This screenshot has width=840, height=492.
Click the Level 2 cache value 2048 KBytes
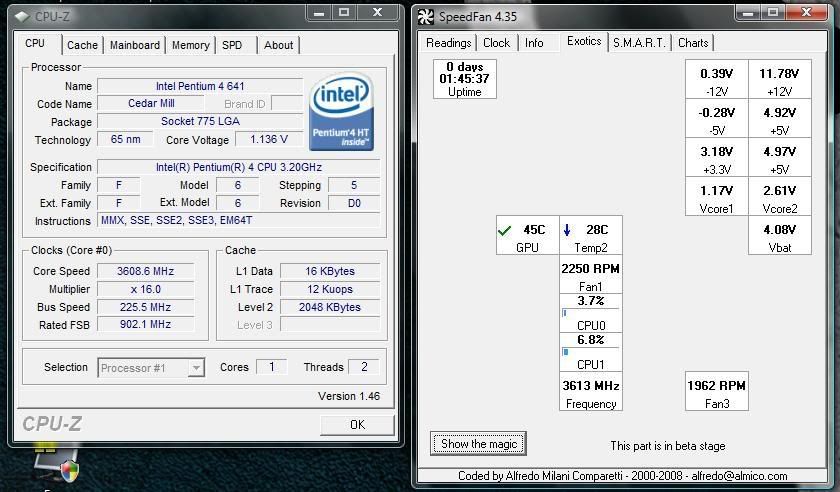(330, 307)
